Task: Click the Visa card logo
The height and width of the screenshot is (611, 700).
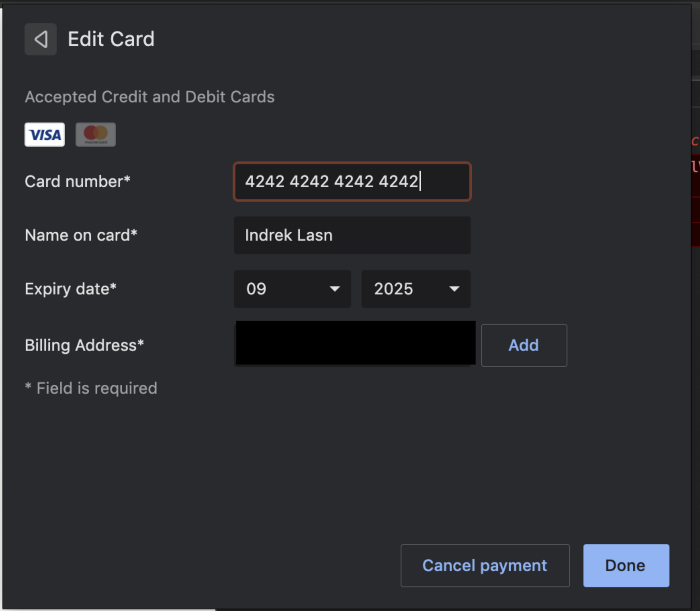Action: 45,135
